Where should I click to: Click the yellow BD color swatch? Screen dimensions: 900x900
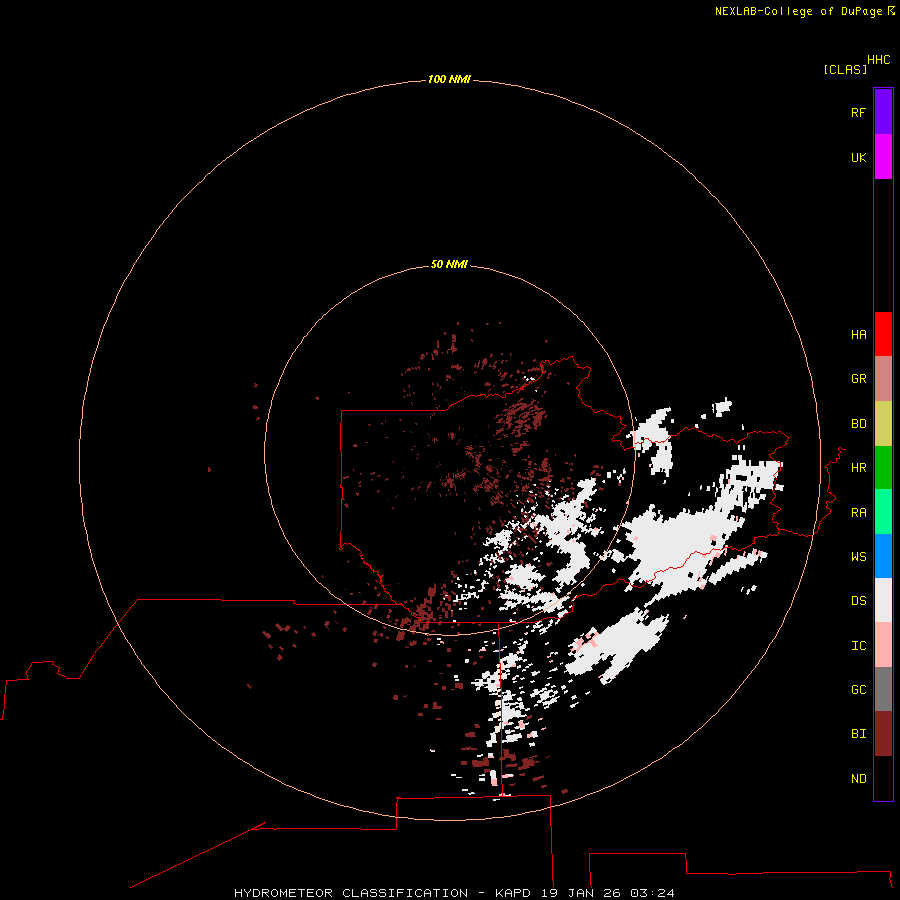click(883, 424)
